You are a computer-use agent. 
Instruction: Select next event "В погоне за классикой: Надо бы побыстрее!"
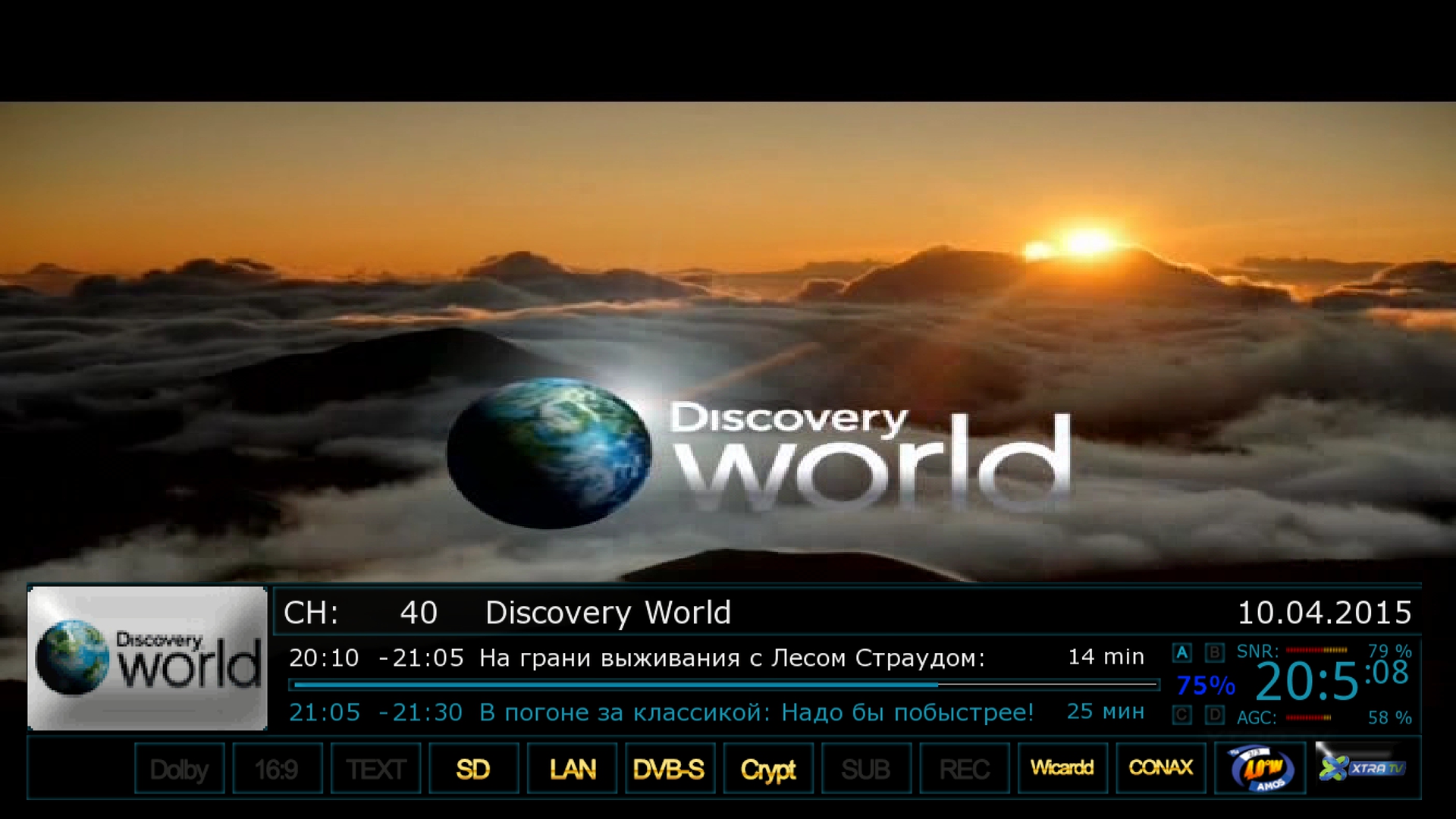(756, 712)
